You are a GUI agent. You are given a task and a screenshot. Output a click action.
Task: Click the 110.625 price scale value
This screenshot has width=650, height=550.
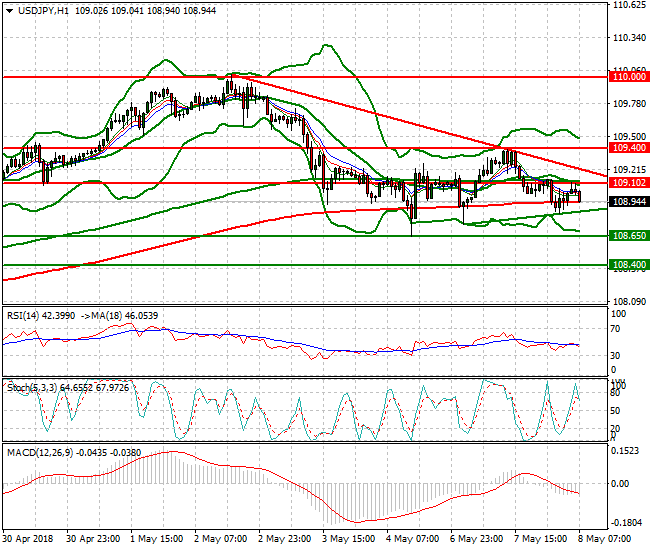click(629, 5)
